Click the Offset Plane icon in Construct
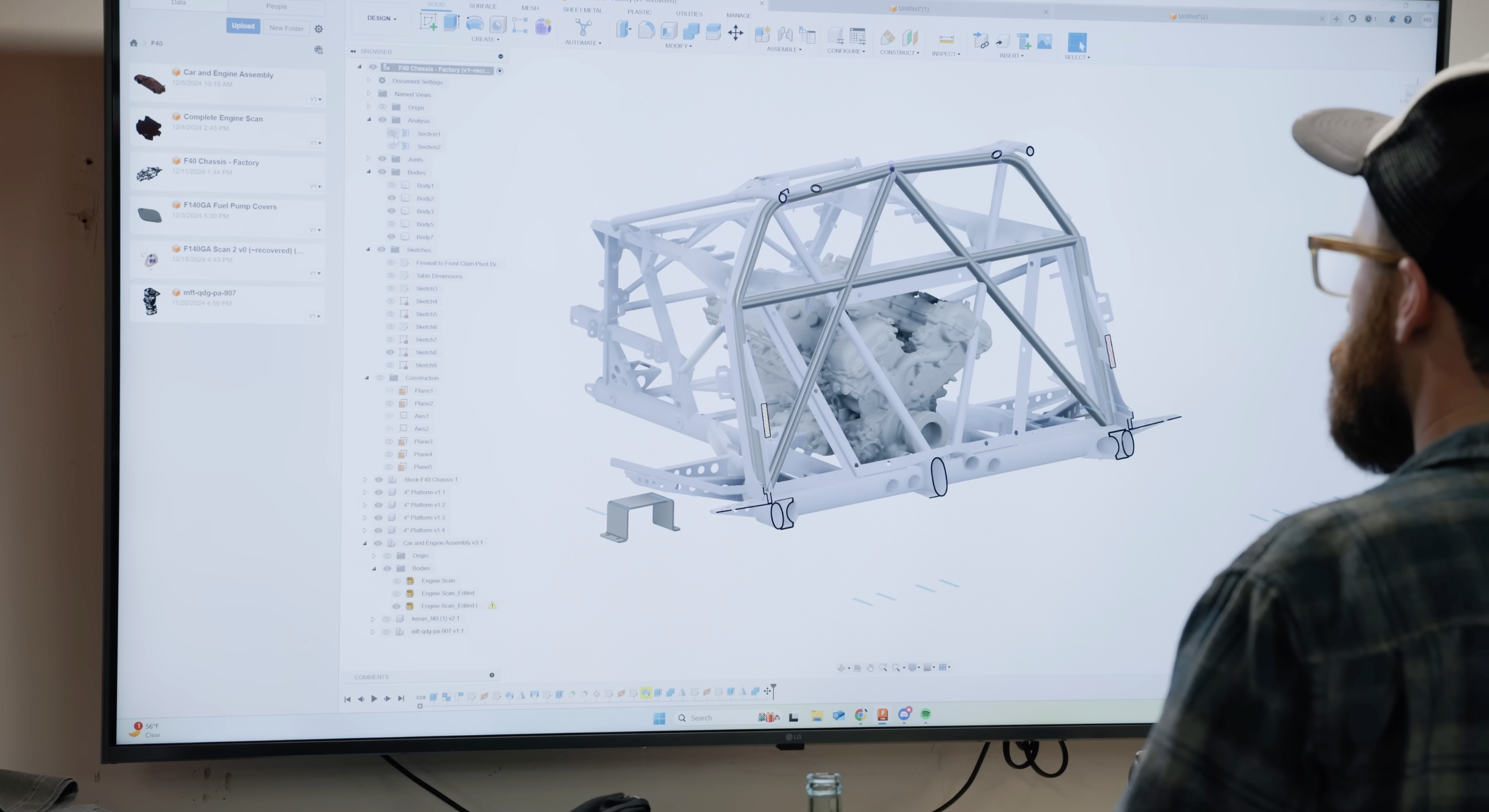The image size is (1489, 812). coord(887,38)
